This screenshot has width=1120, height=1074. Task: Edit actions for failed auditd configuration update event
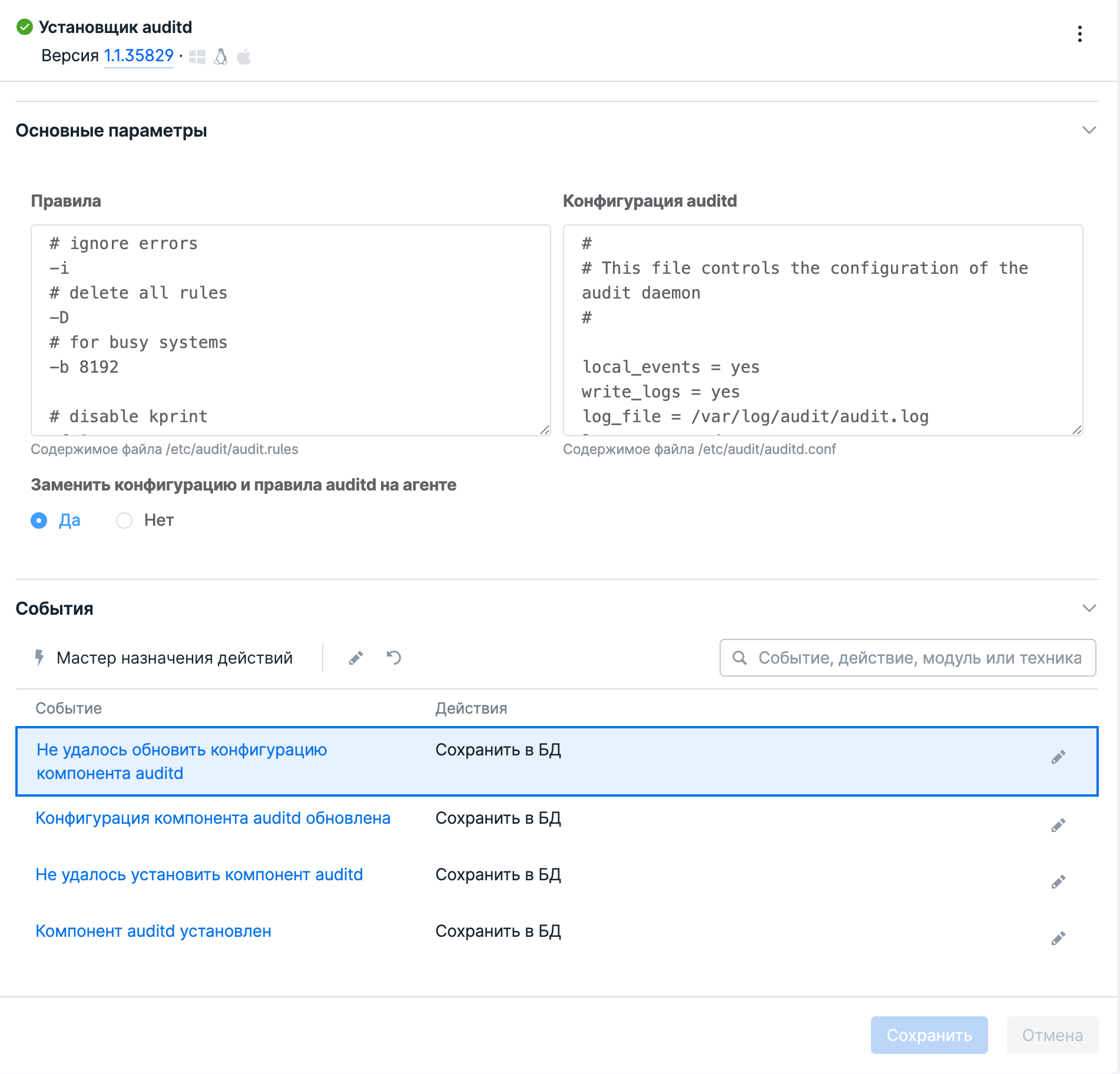[x=1058, y=757]
